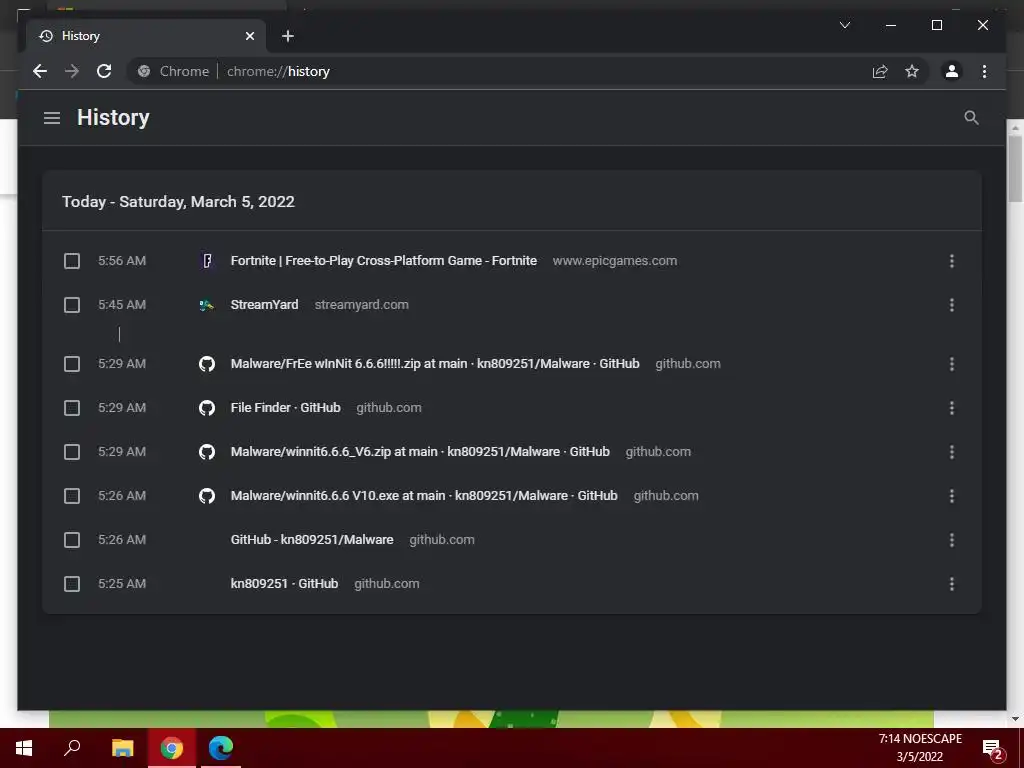This screenshot has height=768, width=1024.
Task: Open more actions for FrEe wInNit zip entry
Action: coord(952,364)
